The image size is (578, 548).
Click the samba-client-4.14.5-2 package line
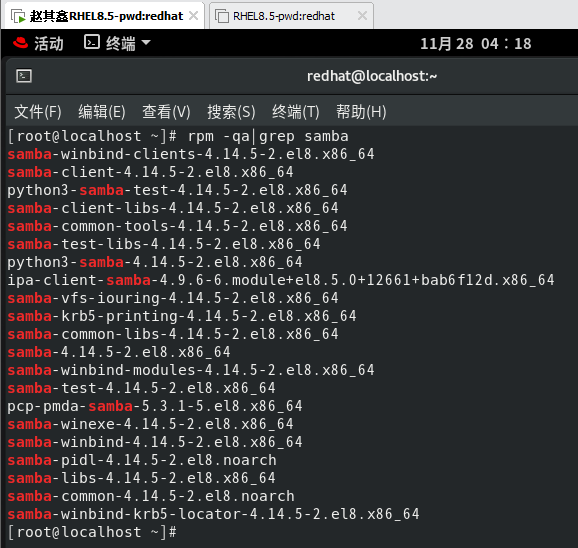point(150,172)
